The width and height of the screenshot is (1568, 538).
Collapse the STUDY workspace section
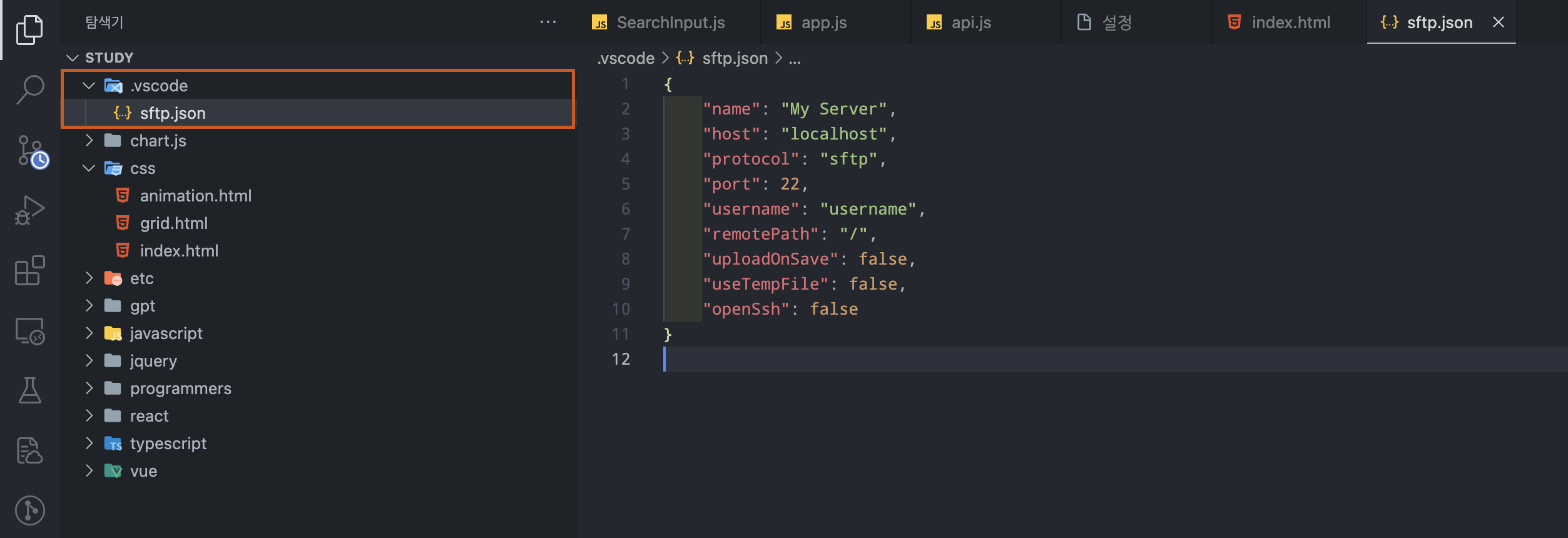[x=73, y=58]
